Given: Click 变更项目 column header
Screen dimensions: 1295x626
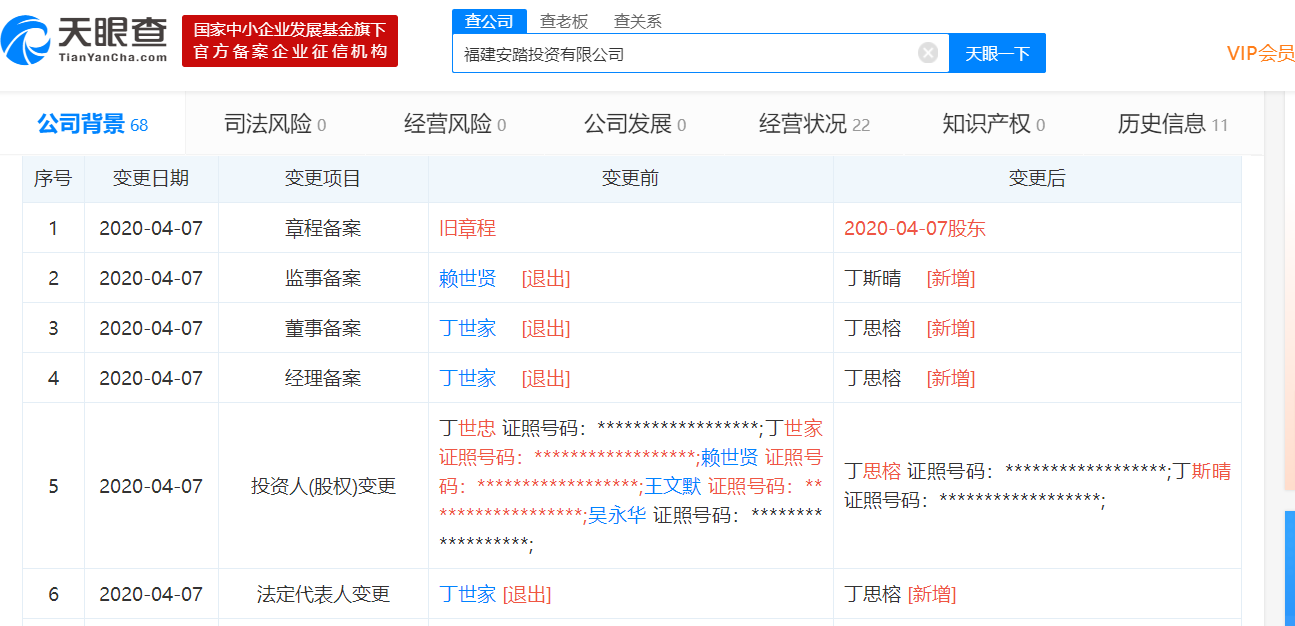Looking at the screenshot, I should (x=323, y=178).
